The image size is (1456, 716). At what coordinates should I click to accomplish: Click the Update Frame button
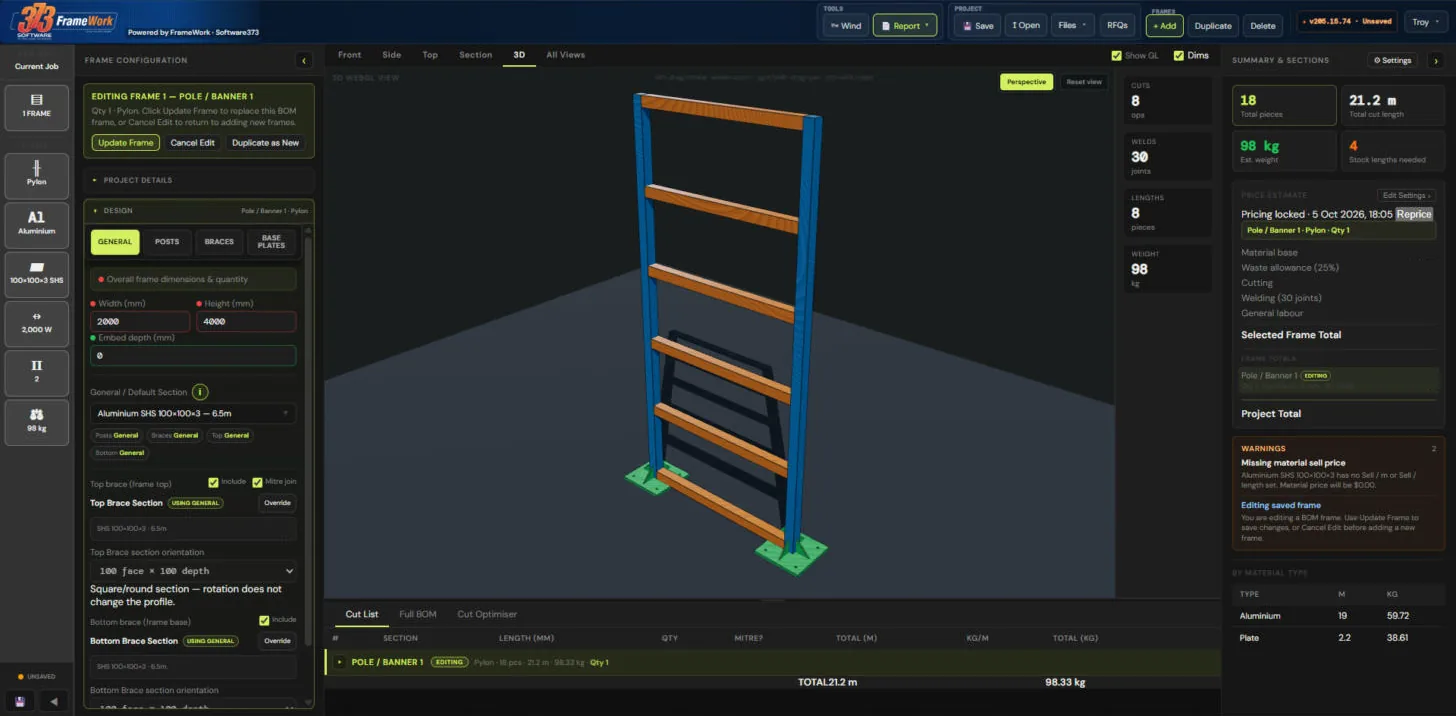[x=126, y=143]
